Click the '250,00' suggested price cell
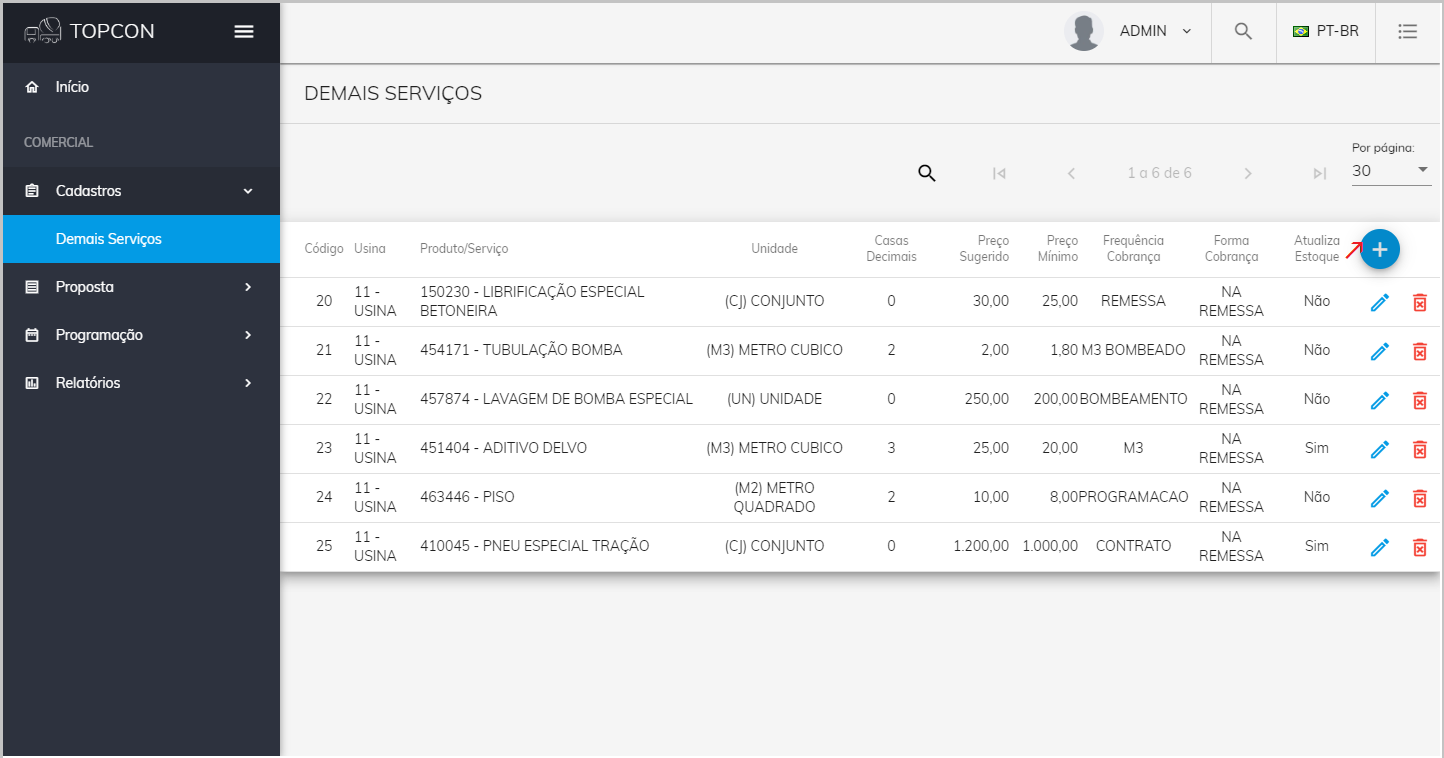The height and width of the screenshot is (758, 1444). (x=987, y=400)
